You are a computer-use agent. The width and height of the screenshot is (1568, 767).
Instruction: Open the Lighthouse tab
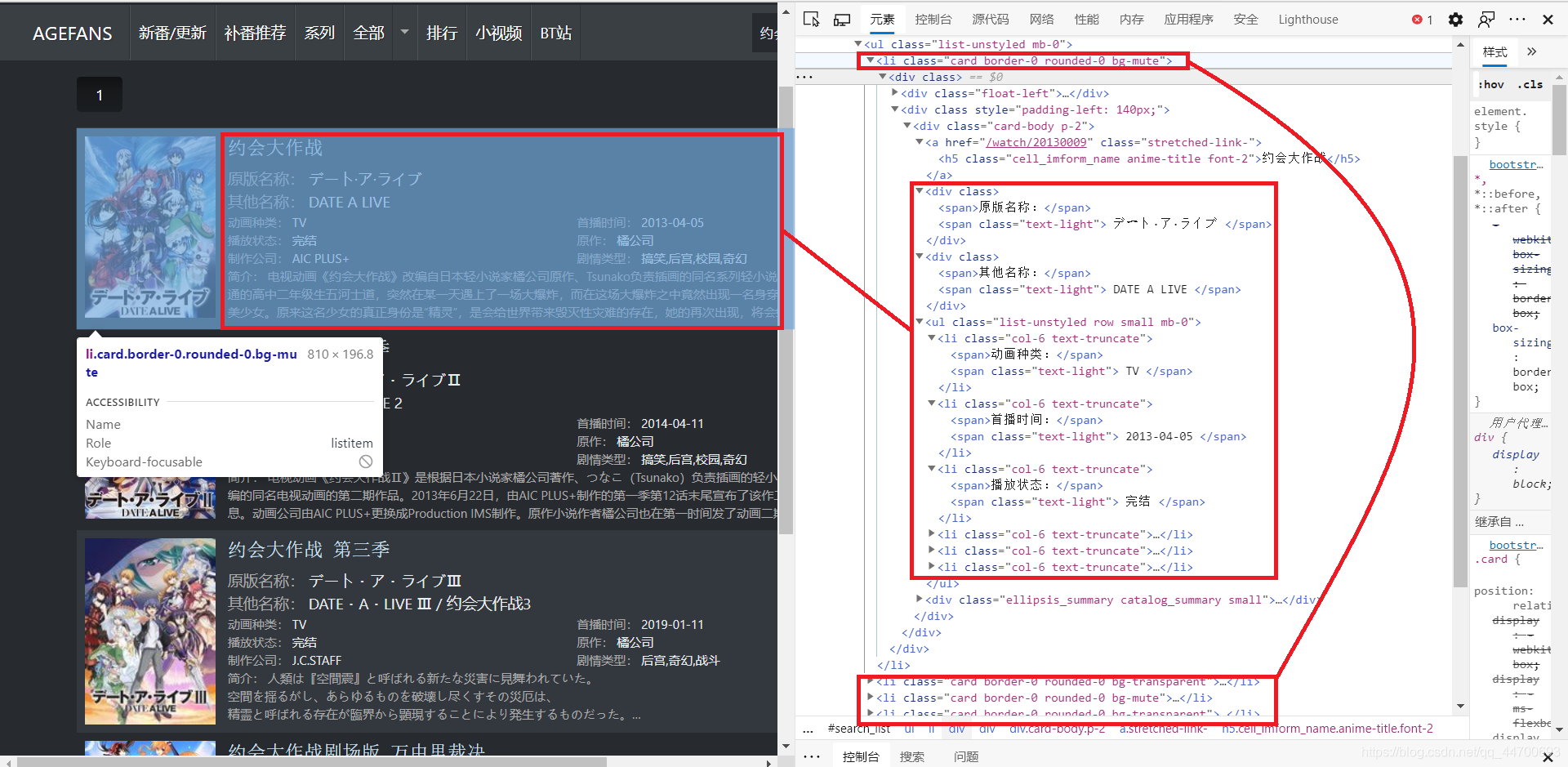1308,20
